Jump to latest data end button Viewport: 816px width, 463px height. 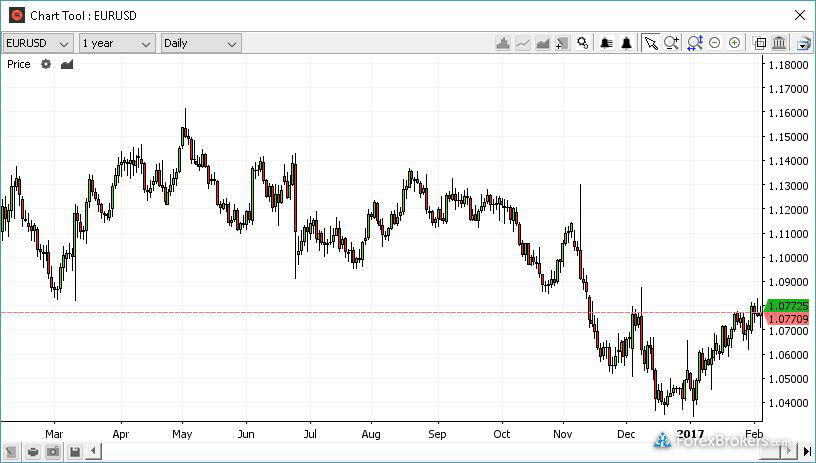(807, 451)
